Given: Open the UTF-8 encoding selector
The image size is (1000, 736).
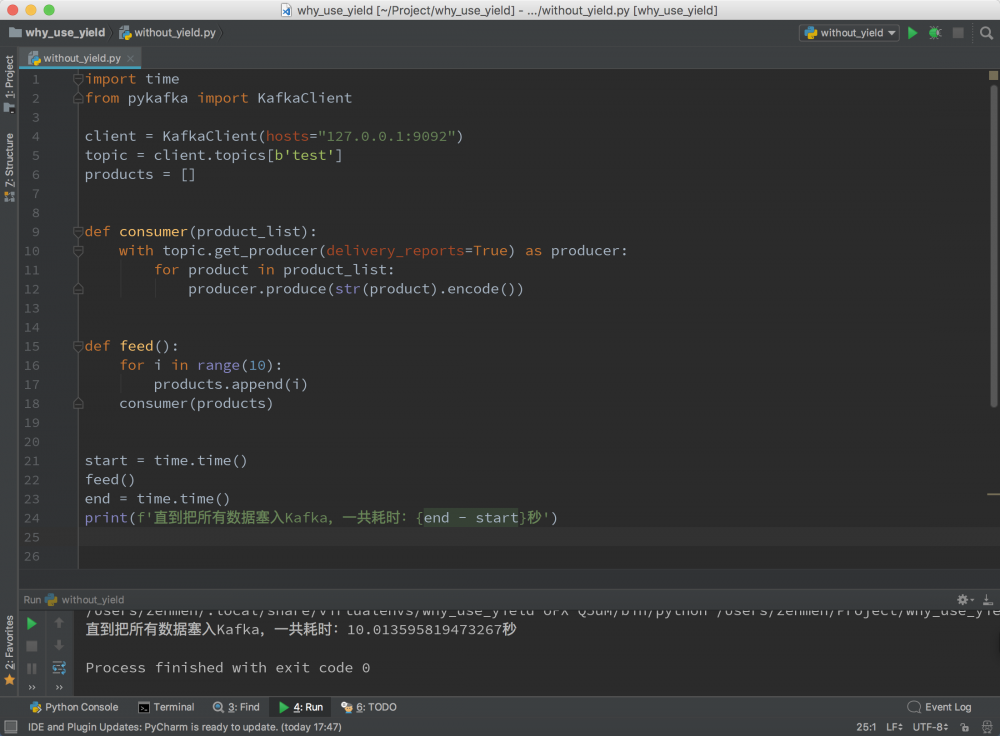Looking at the screenshot, I should [929, 727].
